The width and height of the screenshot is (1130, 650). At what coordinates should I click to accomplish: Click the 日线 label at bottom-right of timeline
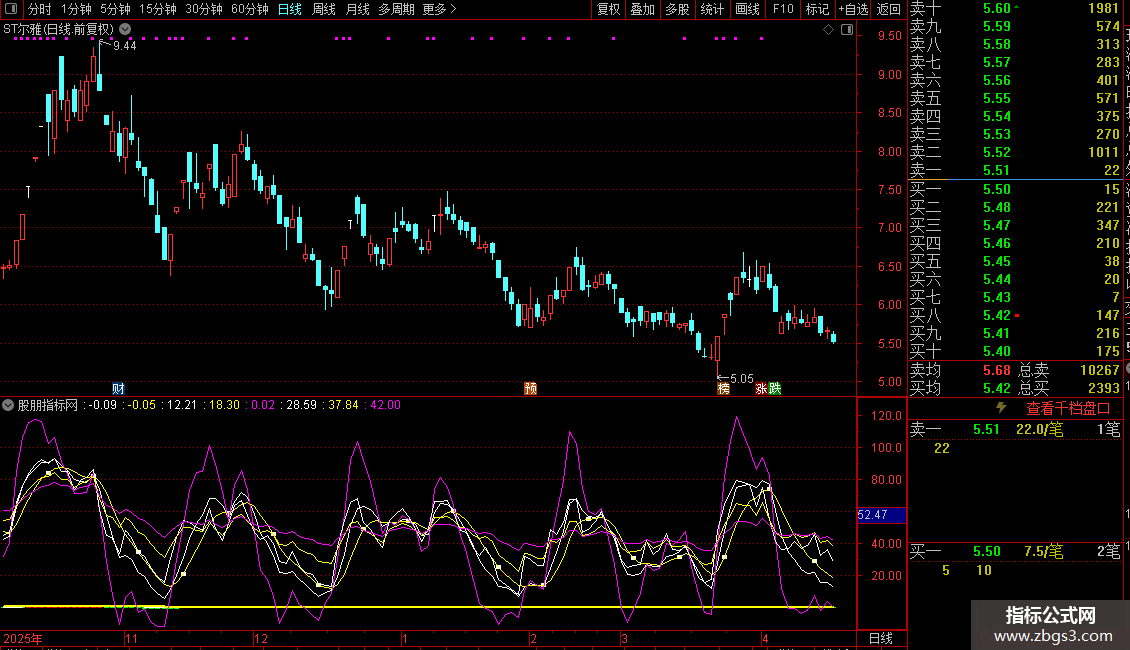point(880,638)
